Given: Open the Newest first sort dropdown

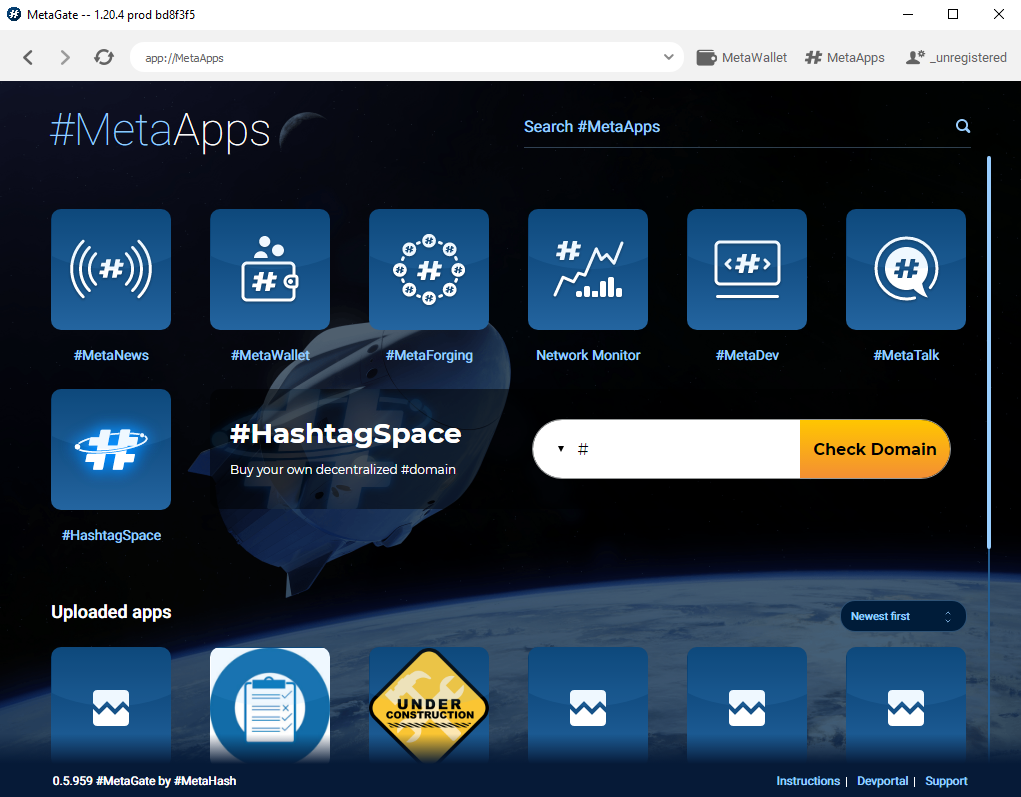Looking at the screenshot, I should pyautogui.click(x=902, y=616).
